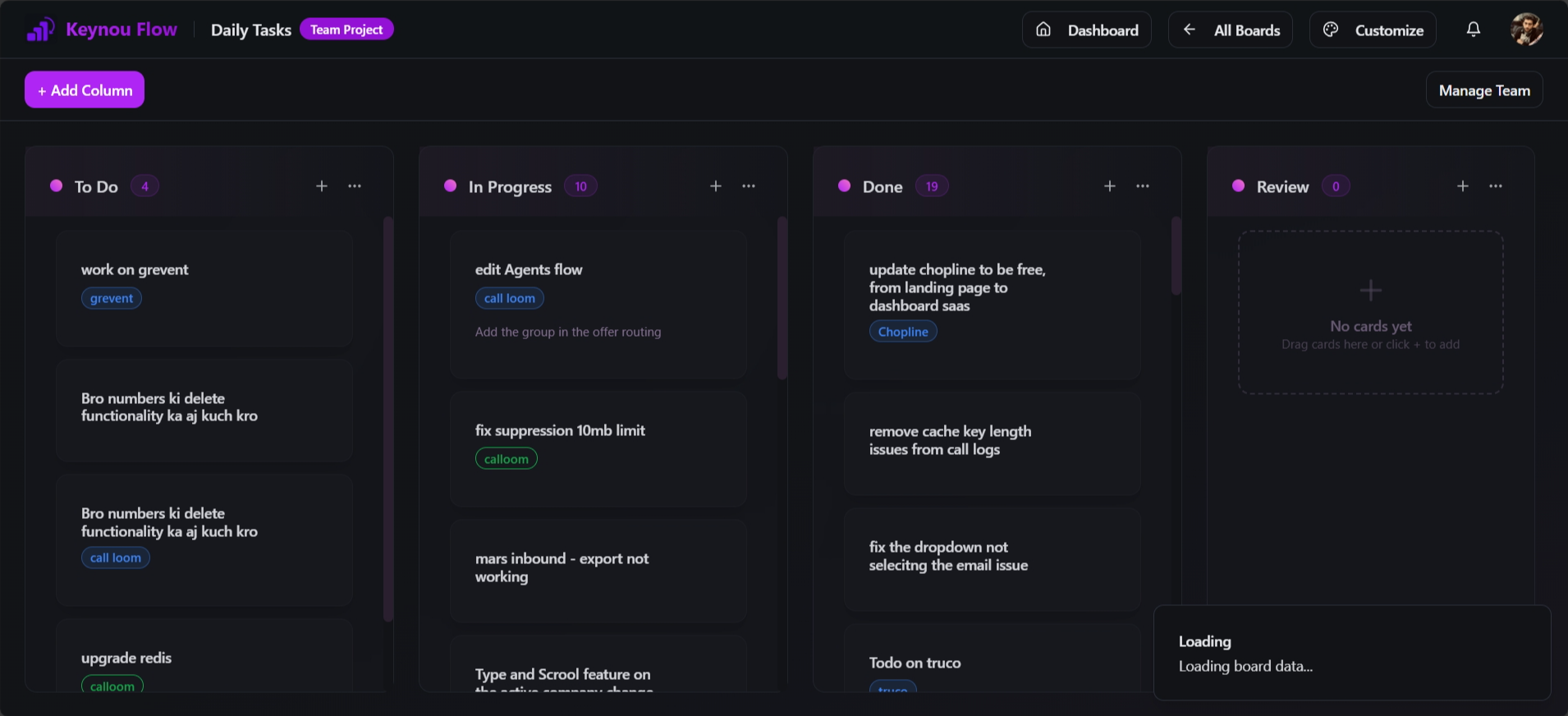Open the user profile avatar

coord(1526,30)
